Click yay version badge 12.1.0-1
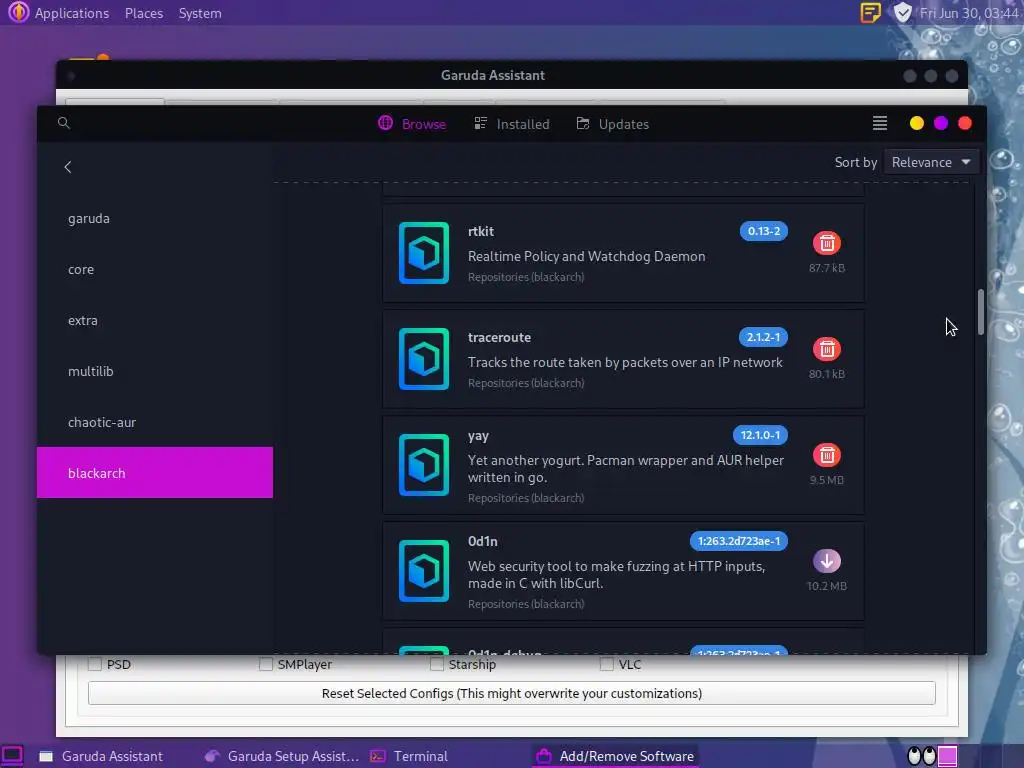This screenshot has height=768, width=1024. click(760, 435)
